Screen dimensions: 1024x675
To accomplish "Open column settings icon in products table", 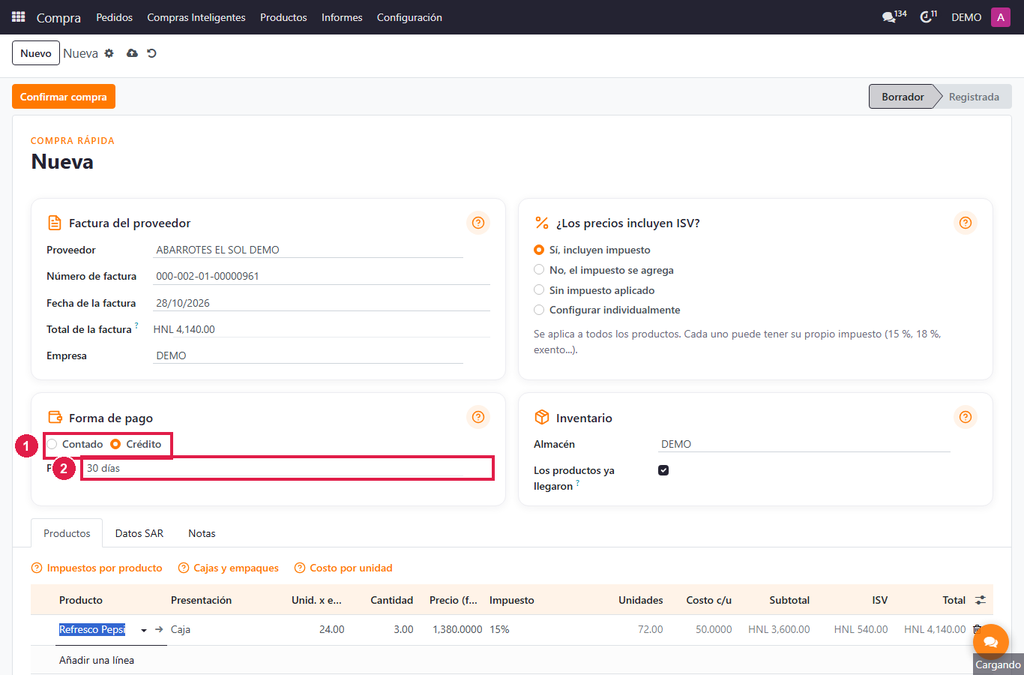I will click(x=980, y=600).
